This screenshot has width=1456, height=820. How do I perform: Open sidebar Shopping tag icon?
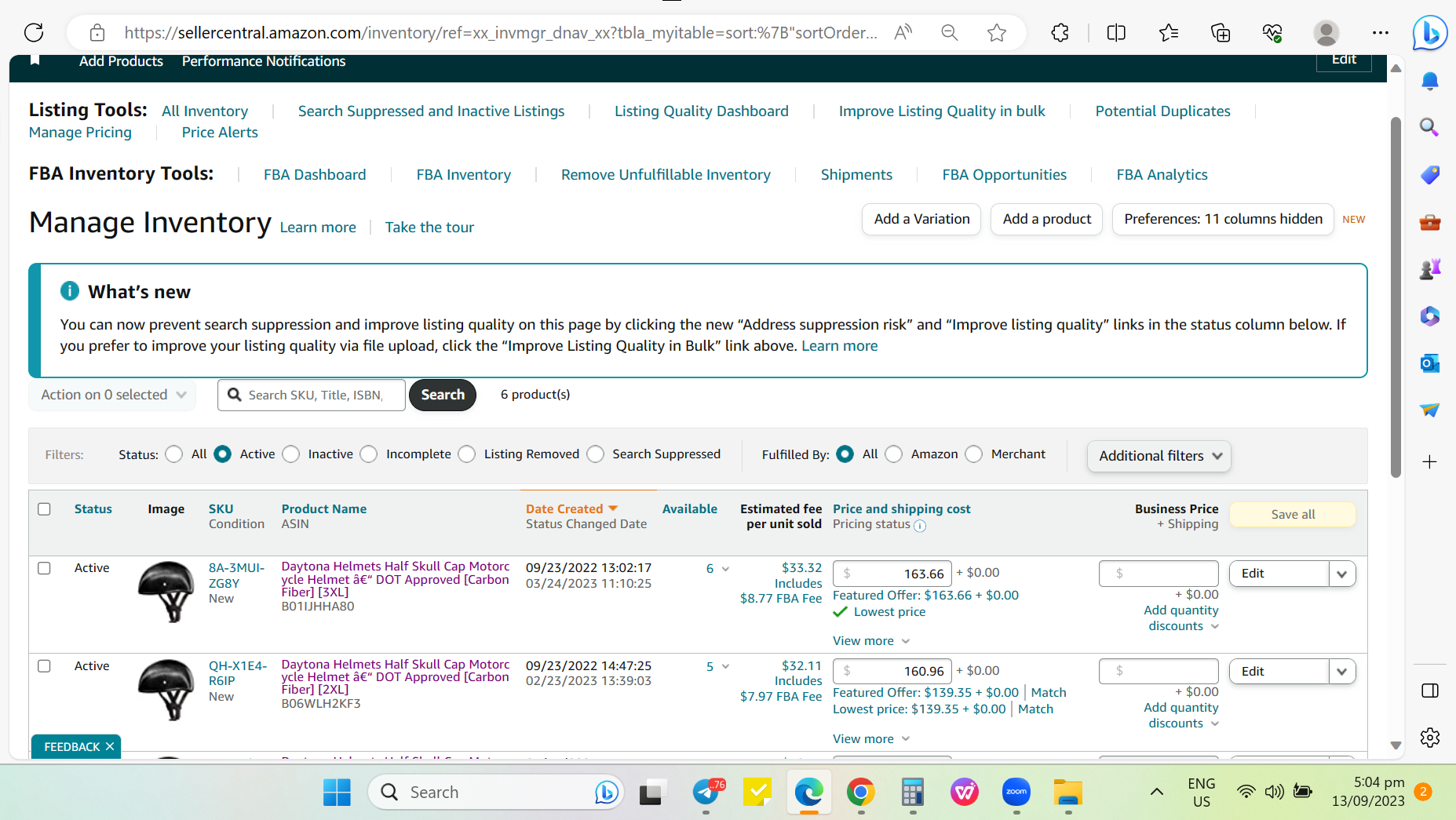click(x=1430, y=174)
